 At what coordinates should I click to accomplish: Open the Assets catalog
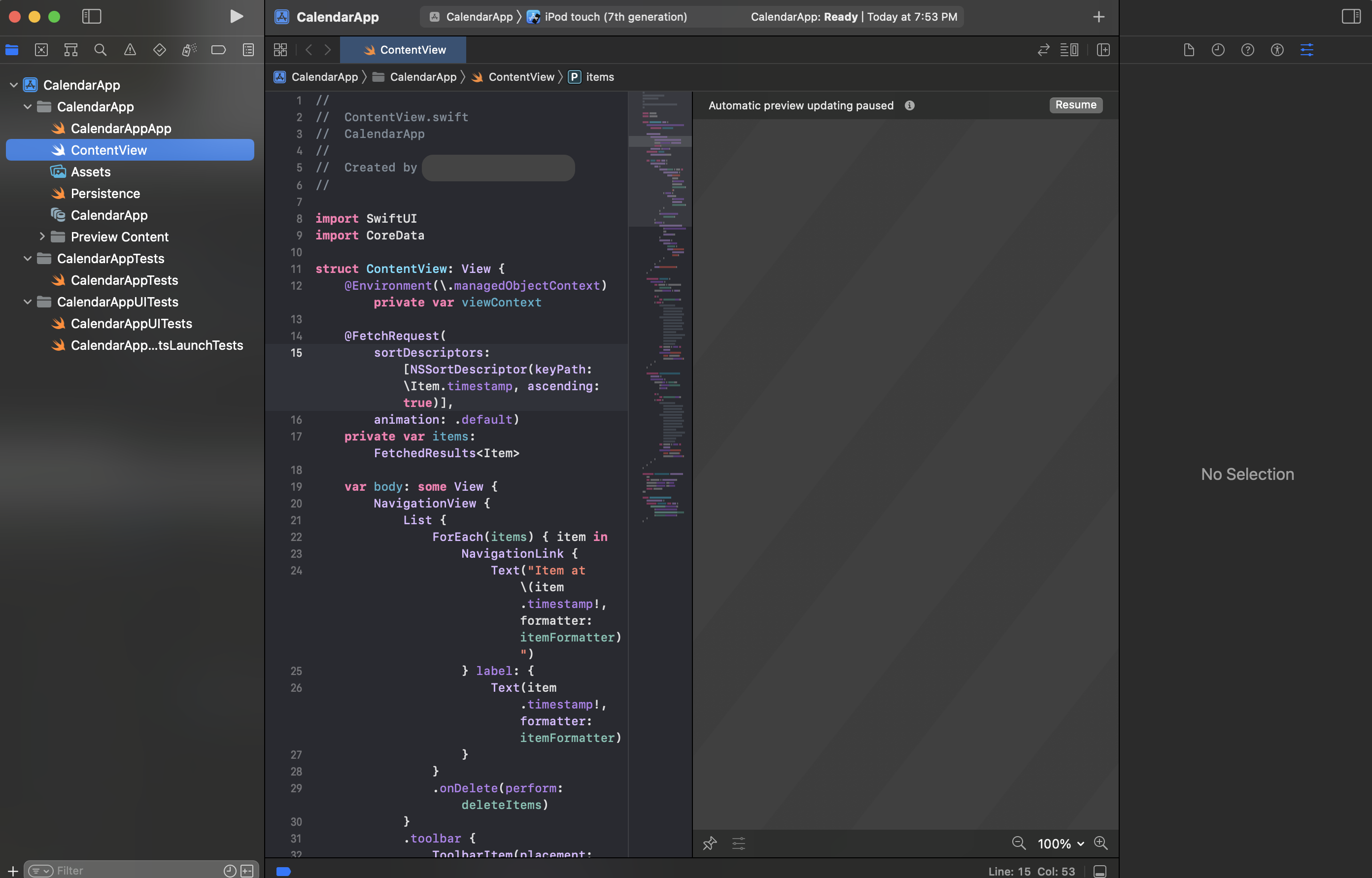point(91,171)
